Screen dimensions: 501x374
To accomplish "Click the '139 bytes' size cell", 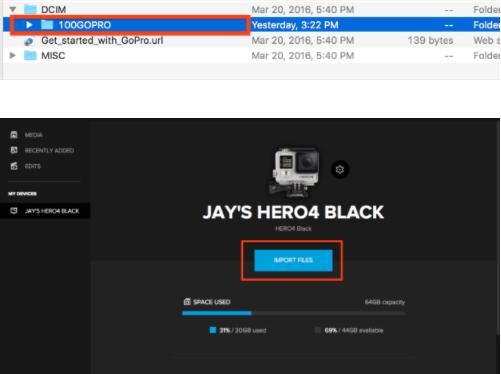I will point(430,41).
